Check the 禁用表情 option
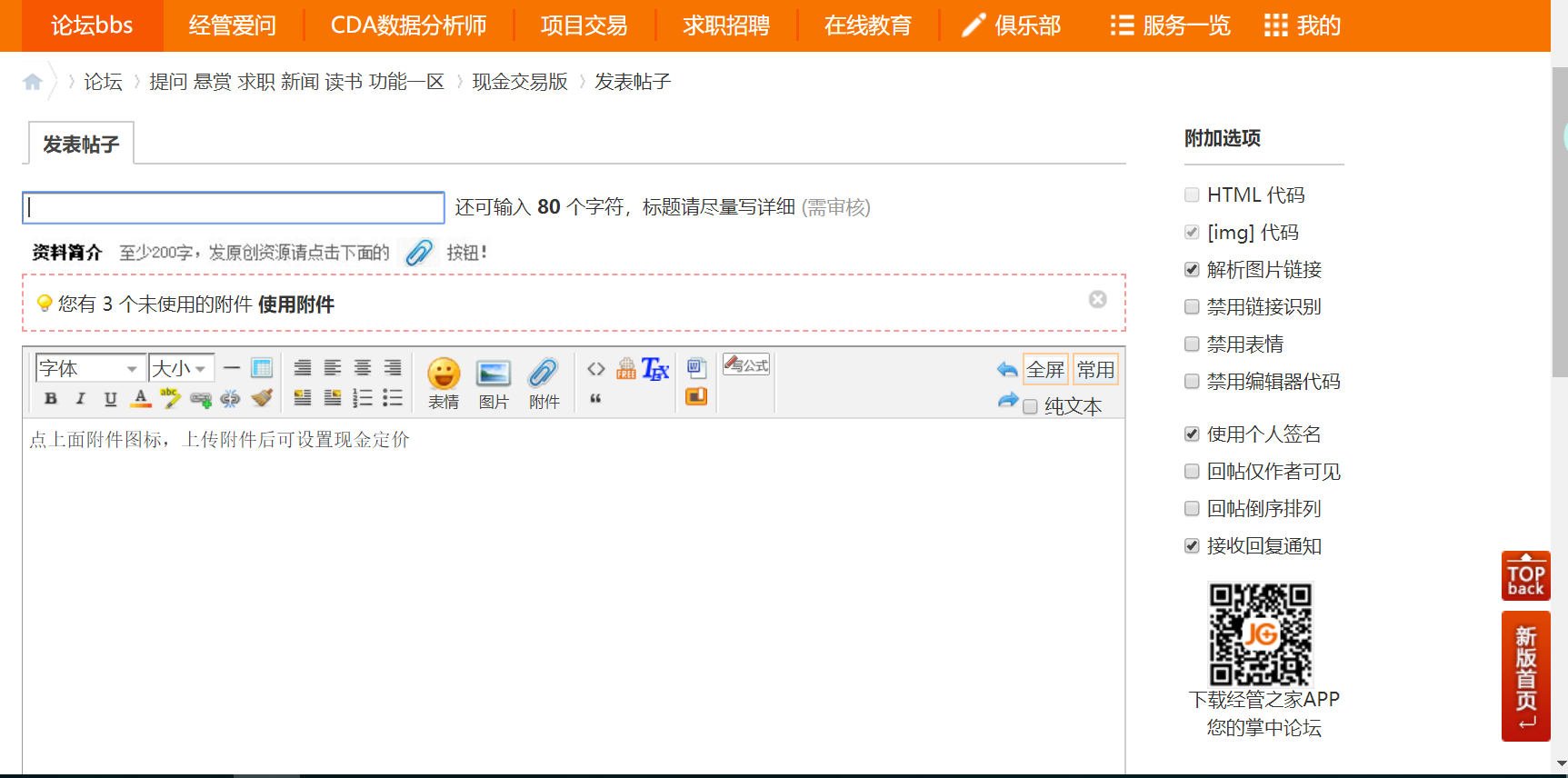 (1192, 344)
